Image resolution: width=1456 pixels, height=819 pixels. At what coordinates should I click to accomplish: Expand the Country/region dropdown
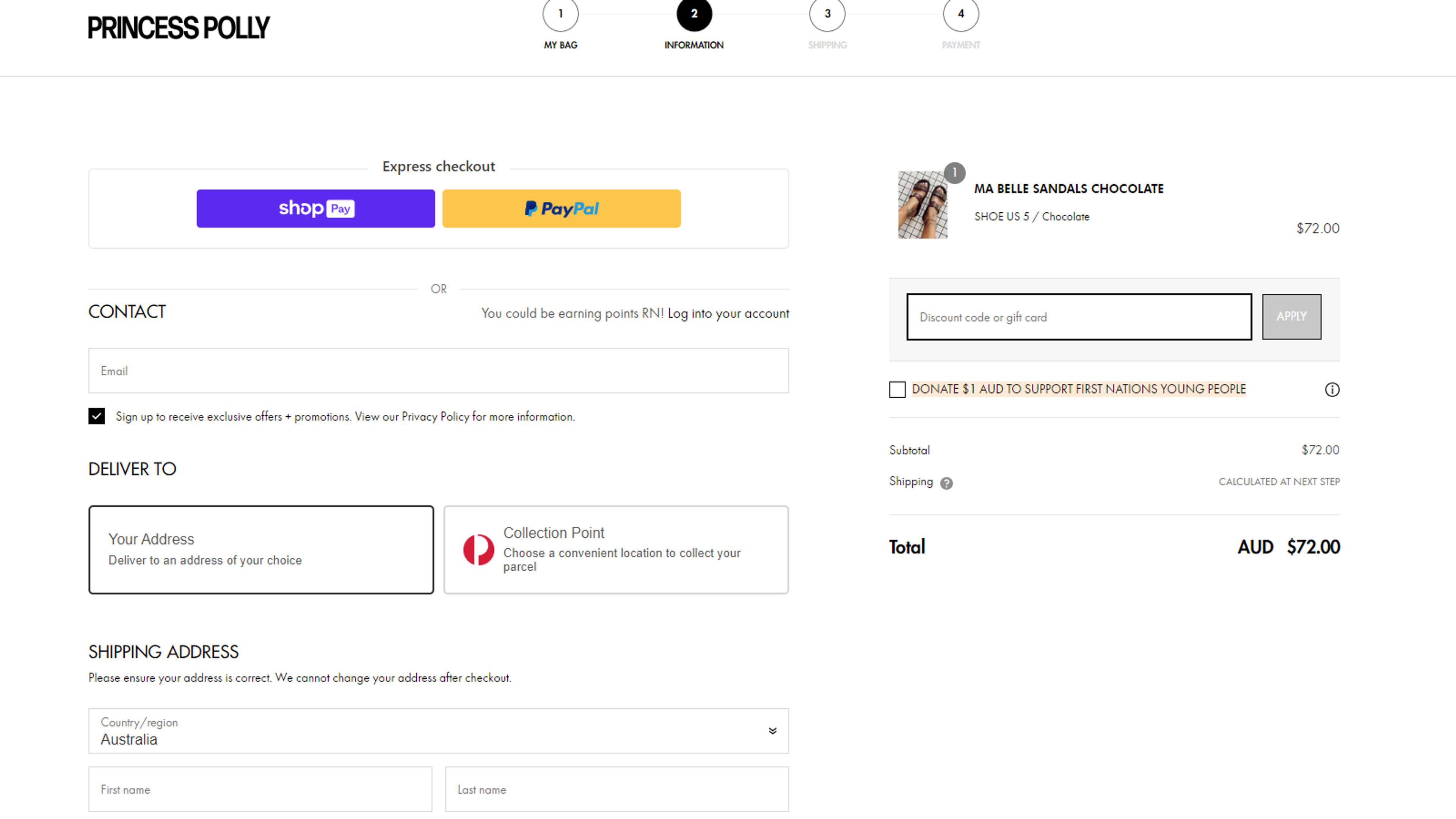pos(438,731)
